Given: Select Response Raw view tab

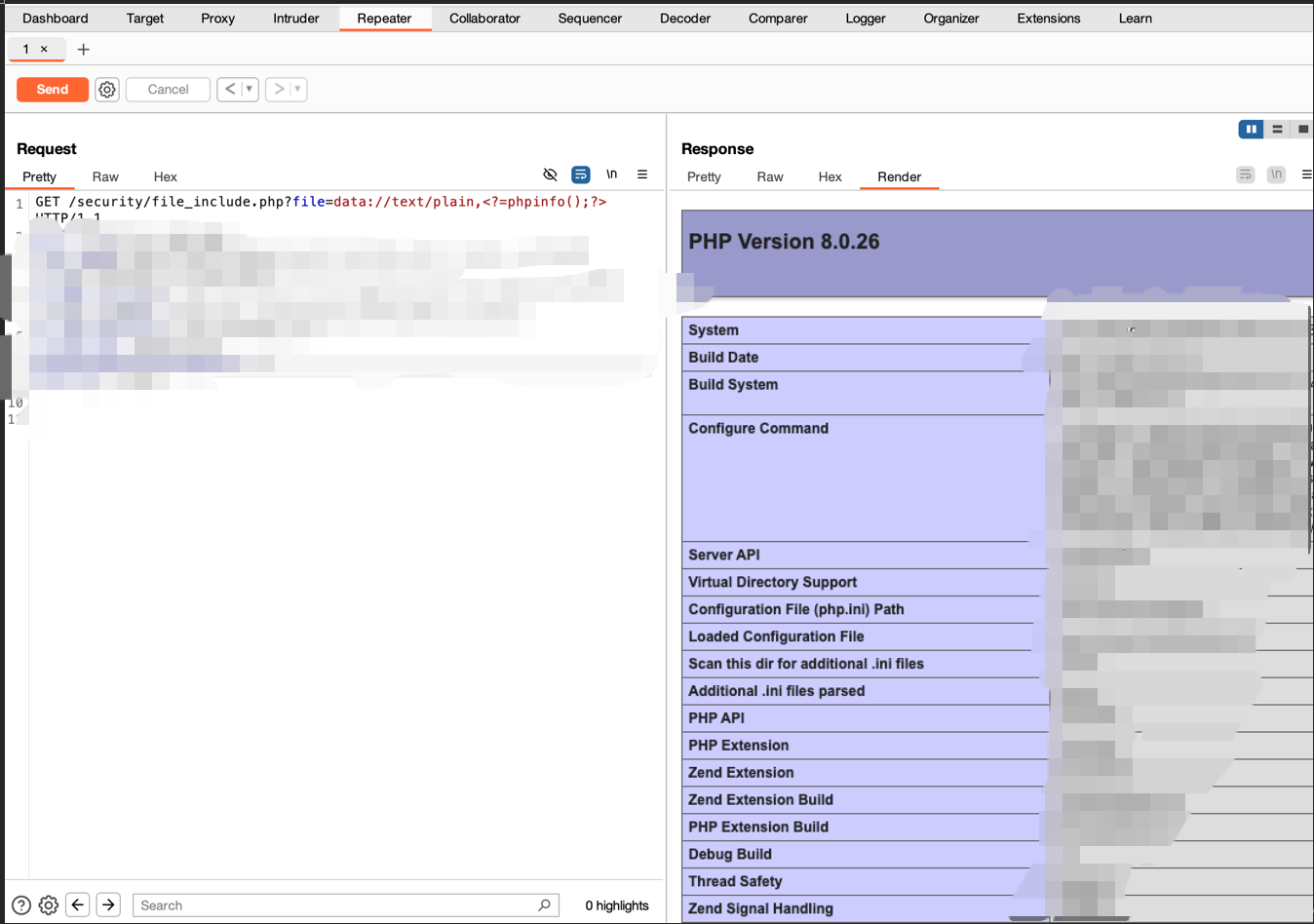Looking at the screenshot, I should [770, 177].
